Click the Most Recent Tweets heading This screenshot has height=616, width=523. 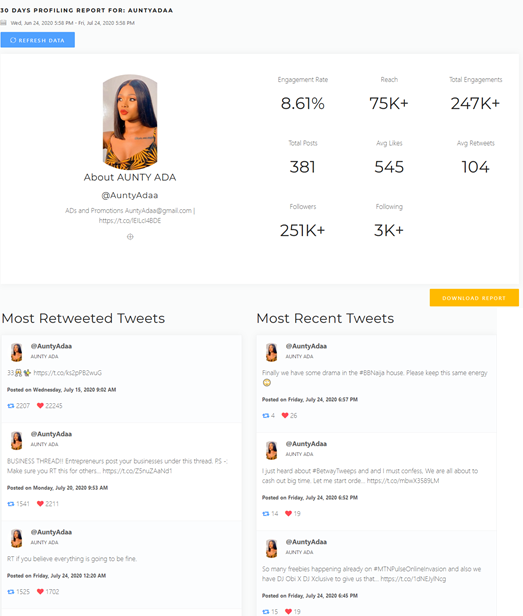click(325, 318)
